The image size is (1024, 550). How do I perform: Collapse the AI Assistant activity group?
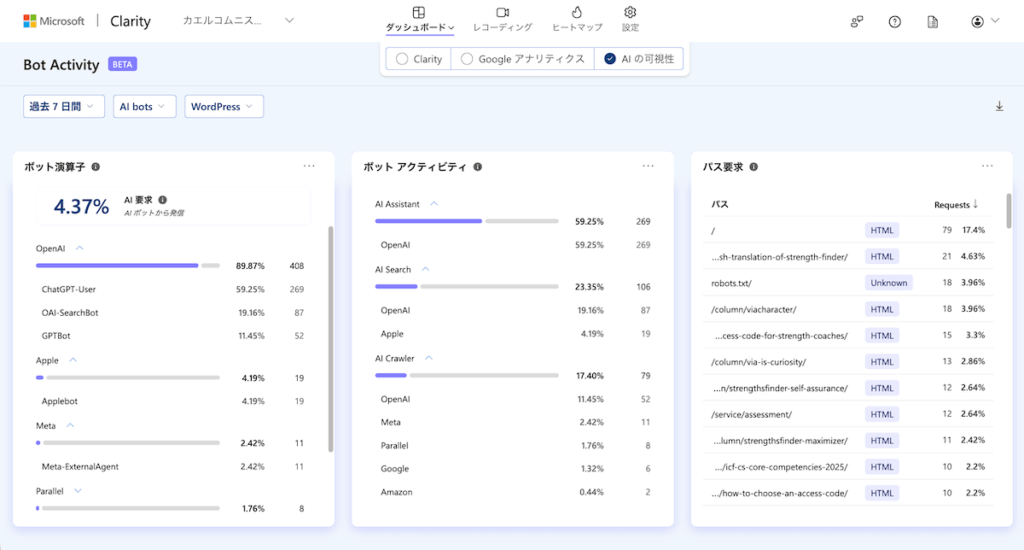(434, 204)
